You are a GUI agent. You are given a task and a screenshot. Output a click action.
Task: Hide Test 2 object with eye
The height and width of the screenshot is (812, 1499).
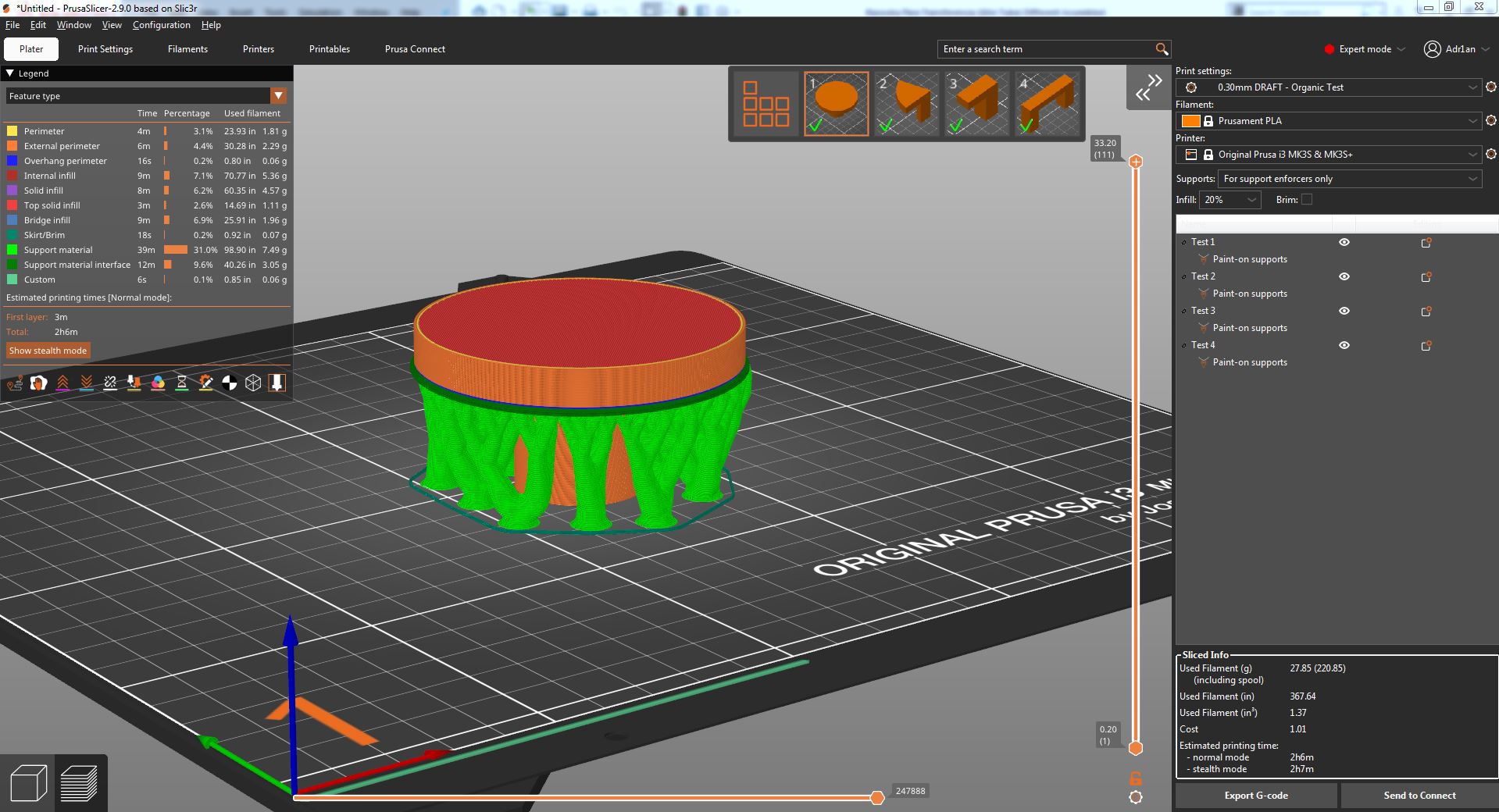[x=1344, y=276]
